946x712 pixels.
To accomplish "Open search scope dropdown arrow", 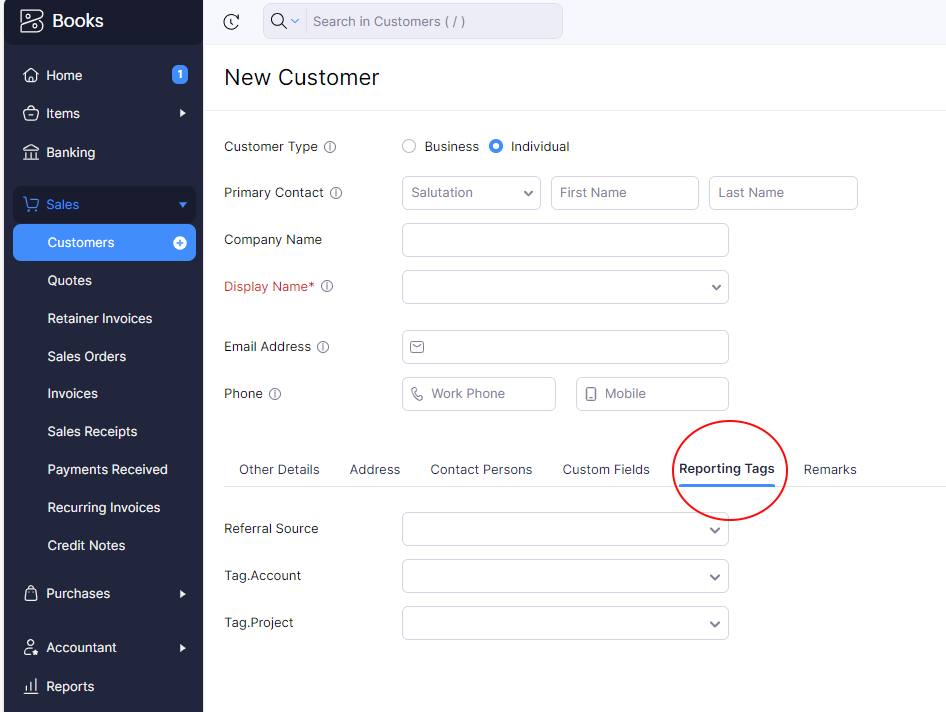I will 295,21.
